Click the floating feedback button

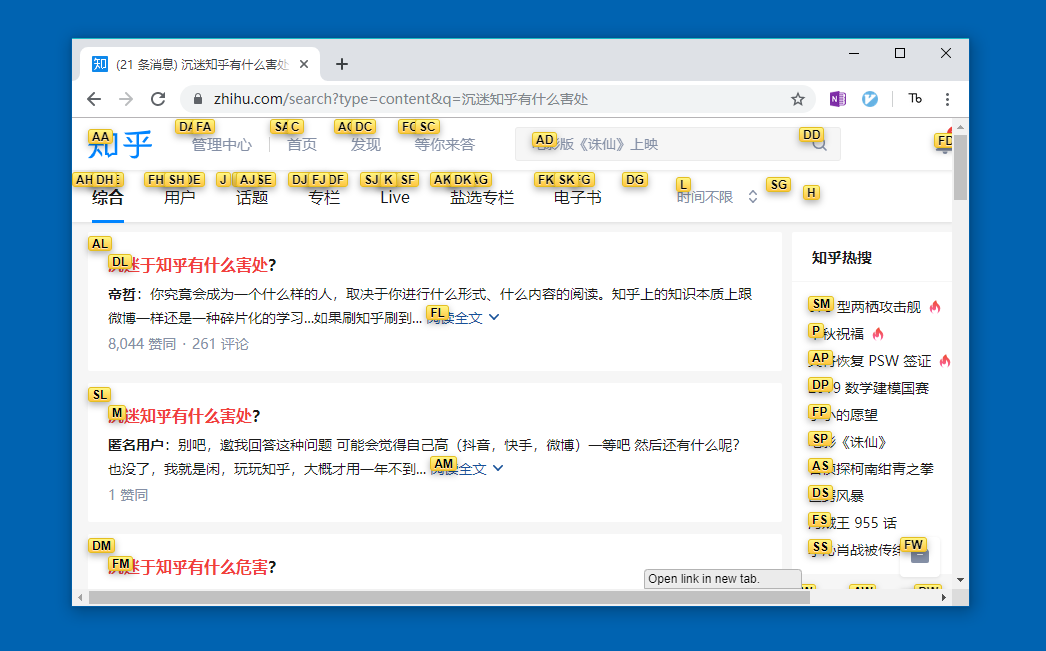click(920, 555)
